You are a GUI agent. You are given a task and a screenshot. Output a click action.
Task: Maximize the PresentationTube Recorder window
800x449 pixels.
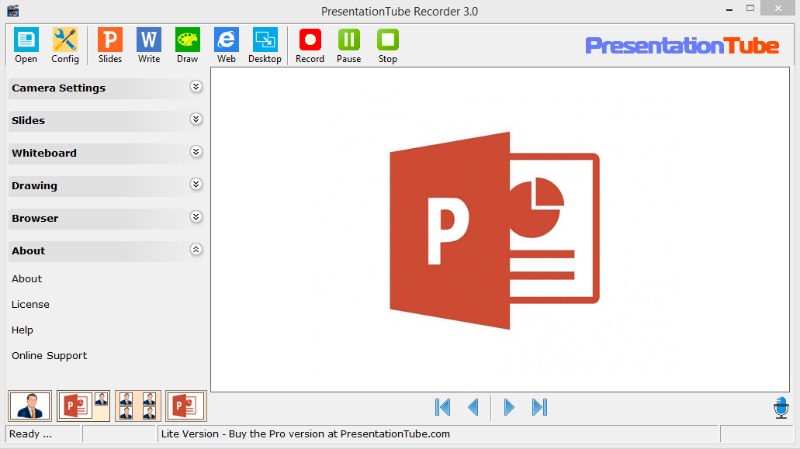pyautogui.click(x=750, y=8)
